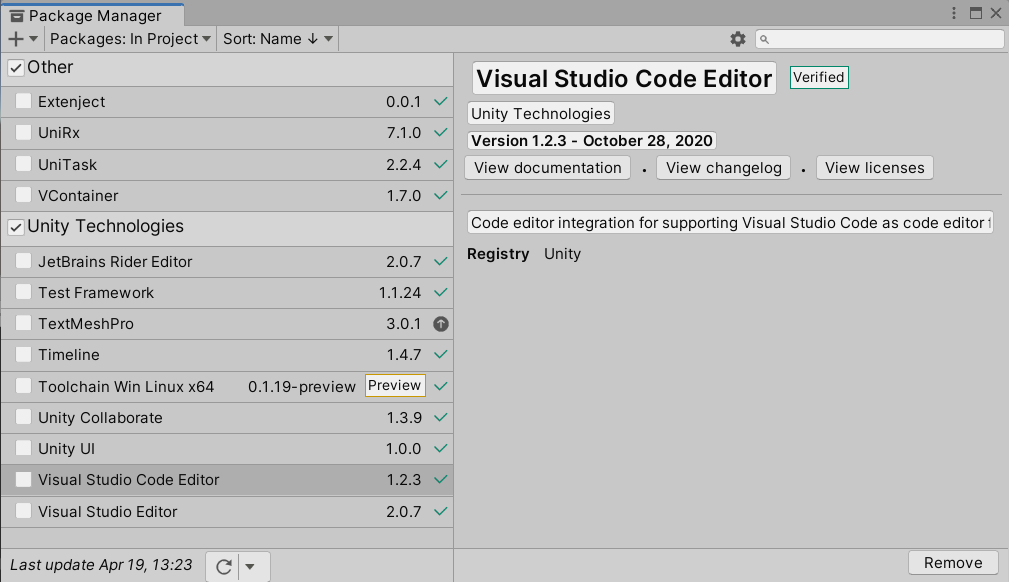Click the Preview tag on Toolchain
The height and width of the screenshot is (582, 1009).
395,386
